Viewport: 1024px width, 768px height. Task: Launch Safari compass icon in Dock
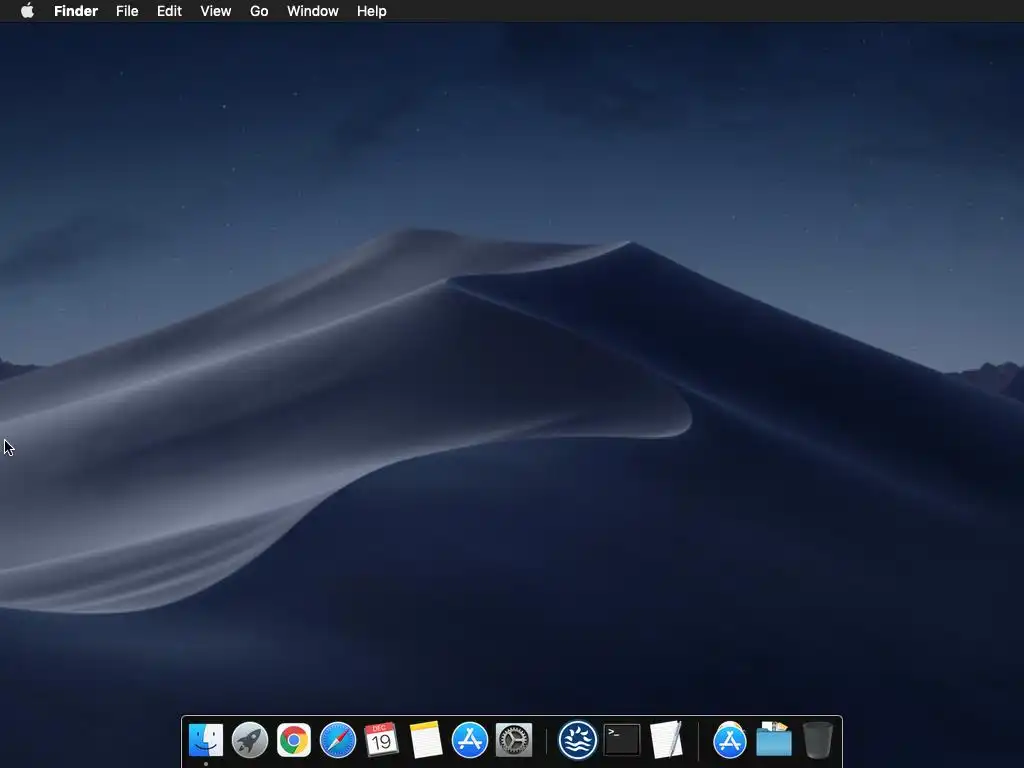[338, 740]
